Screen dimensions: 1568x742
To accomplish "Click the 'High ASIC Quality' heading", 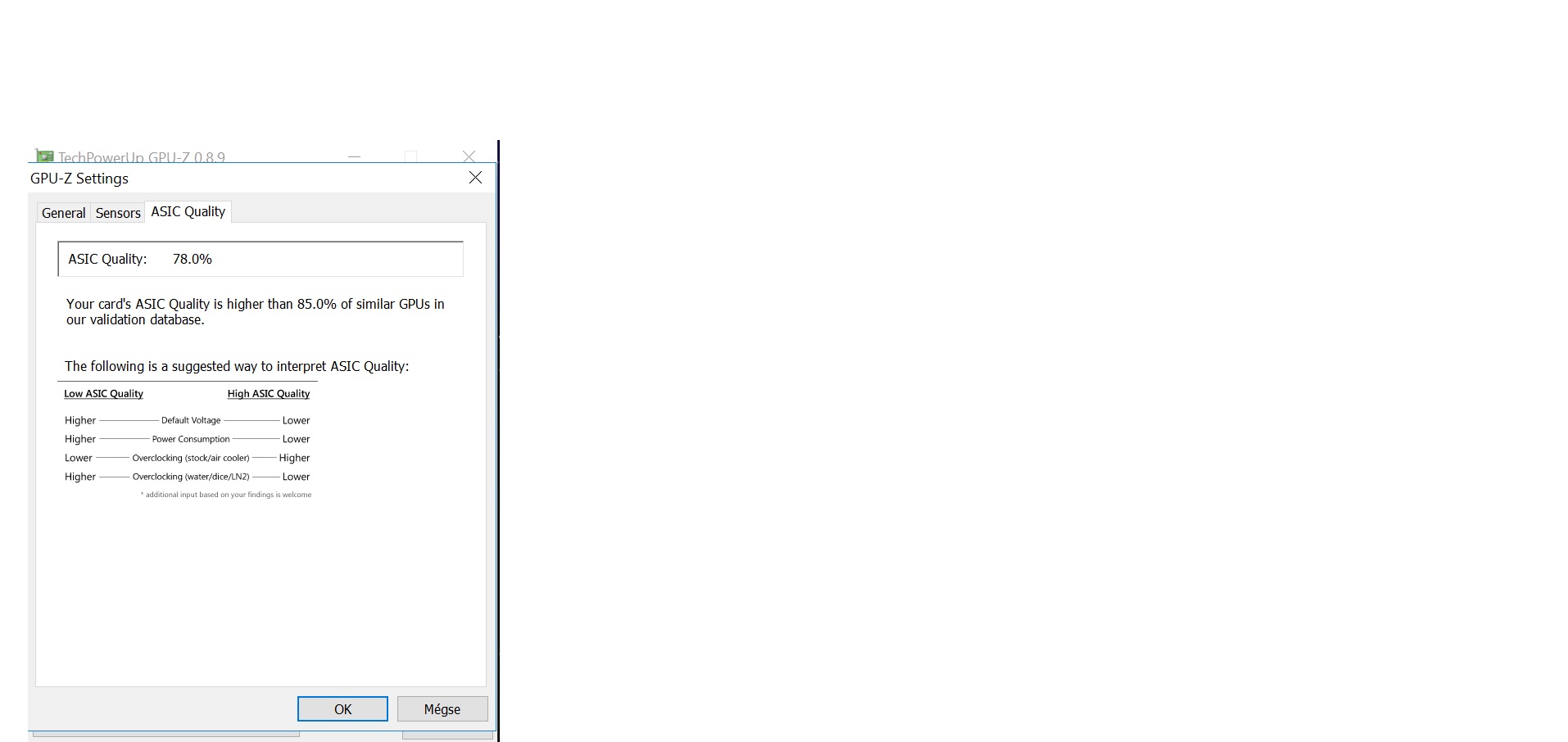I will [269, 394].
